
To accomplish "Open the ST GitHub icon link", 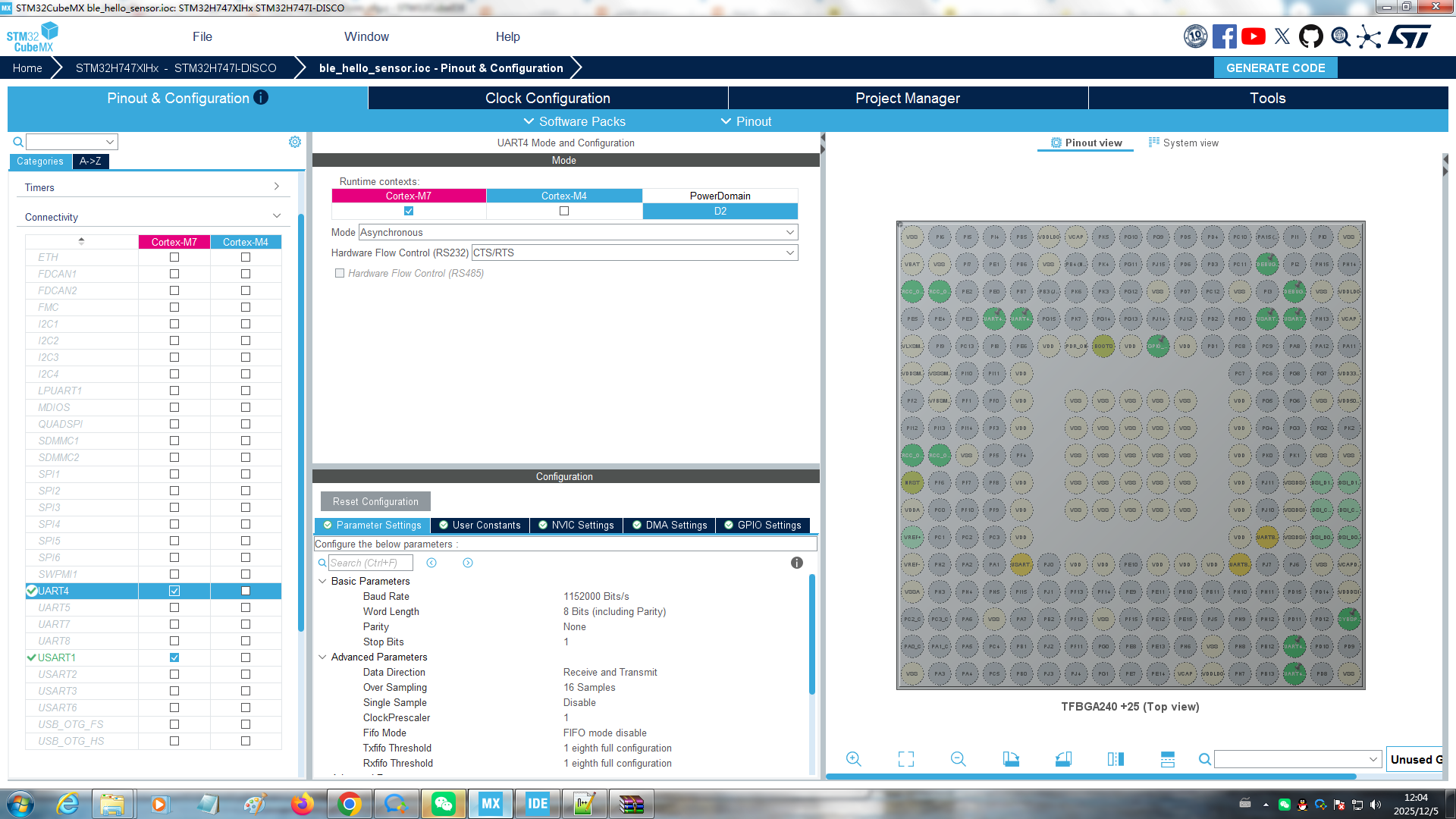I will [1311, 36].
